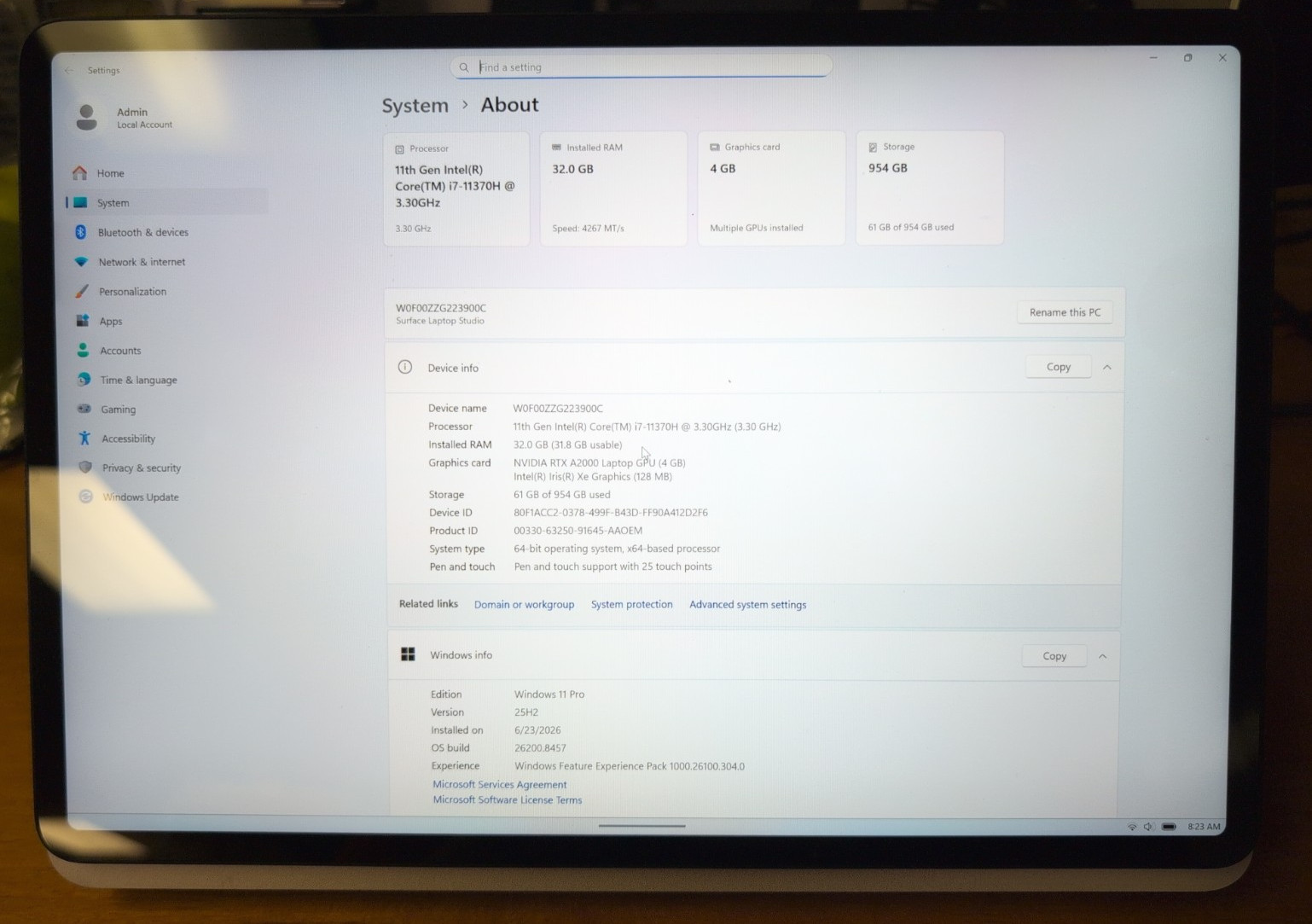Image resolution: width=1312 pixels, height=924 pixels.
Task: Open Microsoft Software License Terms link
Action: tap(507, 800)
